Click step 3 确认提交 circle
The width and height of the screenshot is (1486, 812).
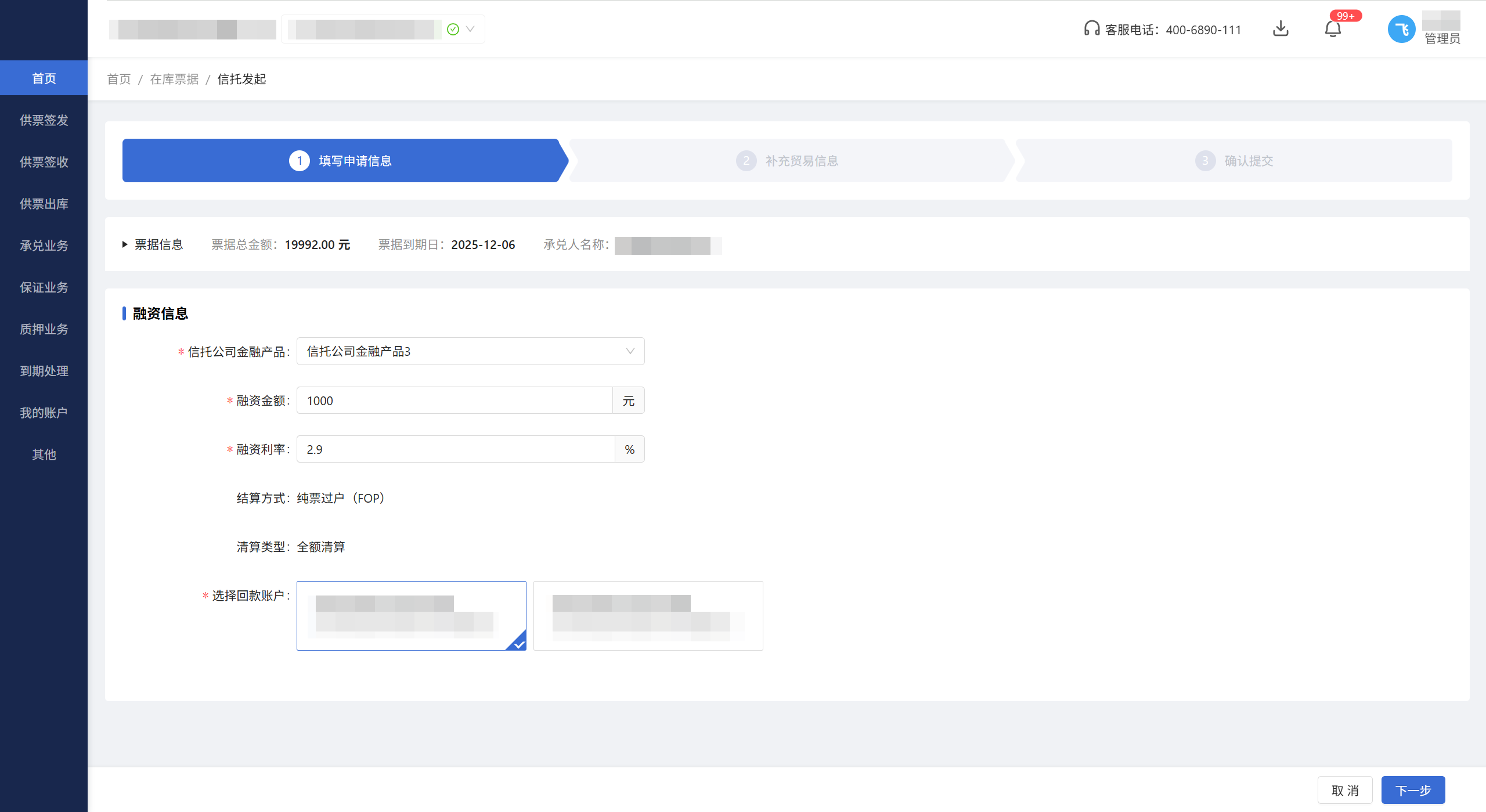(1205, 161)
